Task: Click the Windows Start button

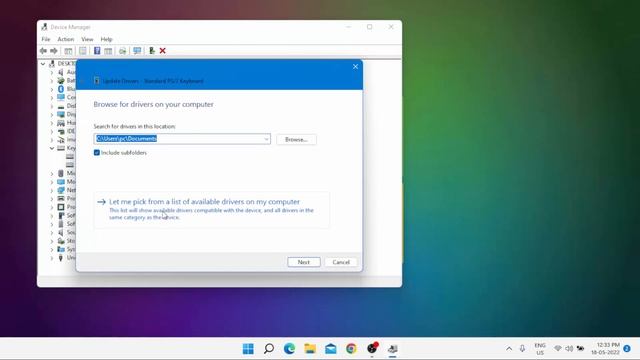Action: 248,349
